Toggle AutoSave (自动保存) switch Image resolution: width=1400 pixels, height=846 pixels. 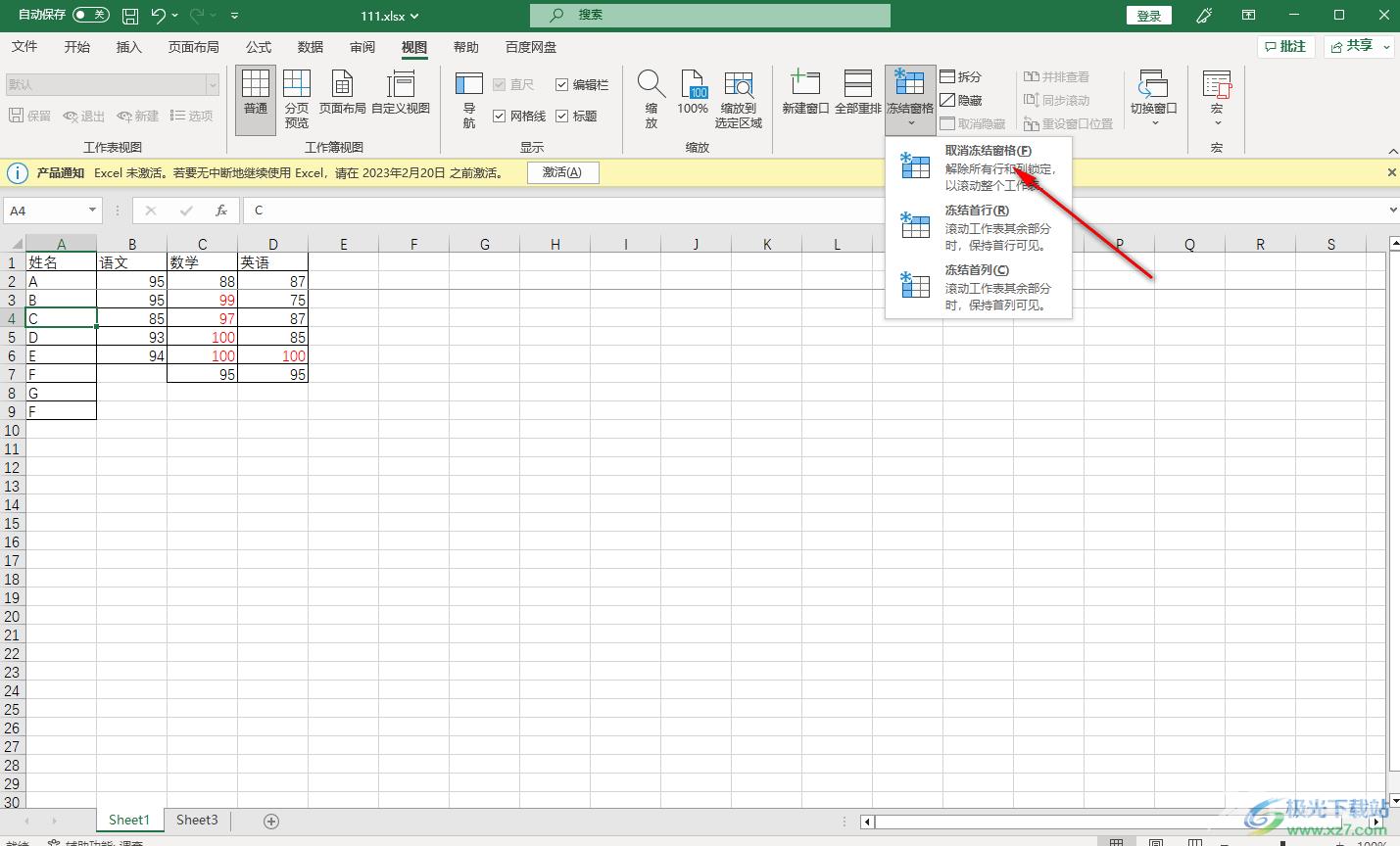[90, 15]
